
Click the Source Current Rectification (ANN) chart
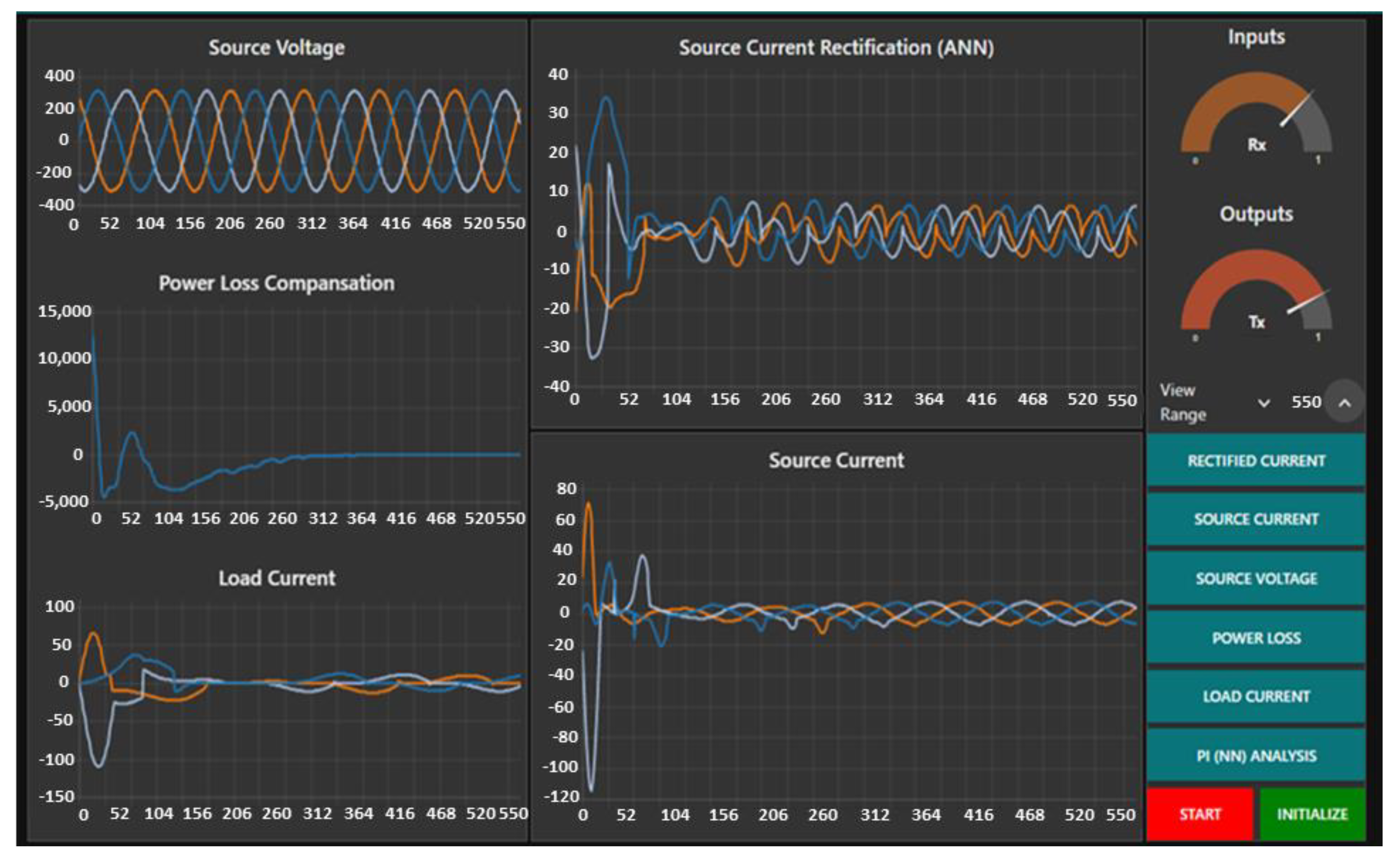(855, 230)
